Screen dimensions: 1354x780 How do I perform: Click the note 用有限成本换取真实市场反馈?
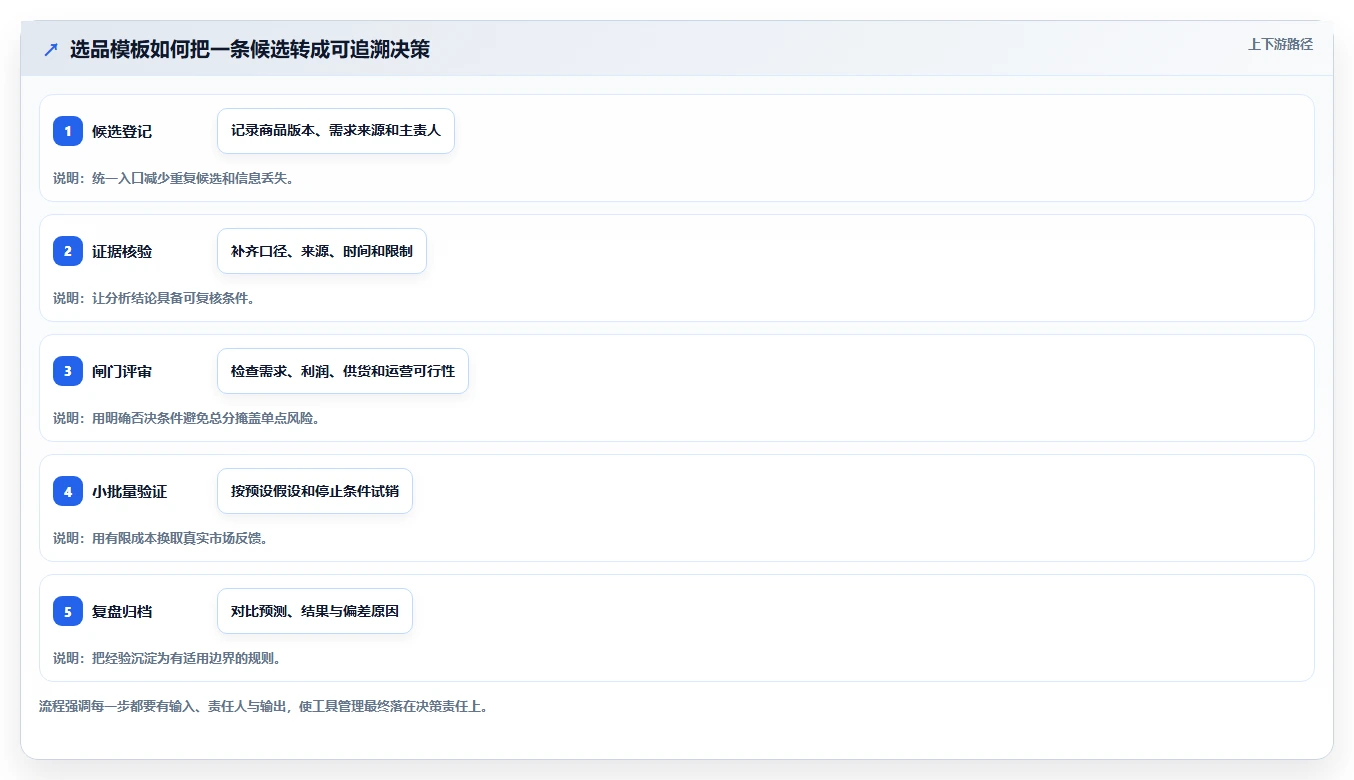tap(161, 538)
